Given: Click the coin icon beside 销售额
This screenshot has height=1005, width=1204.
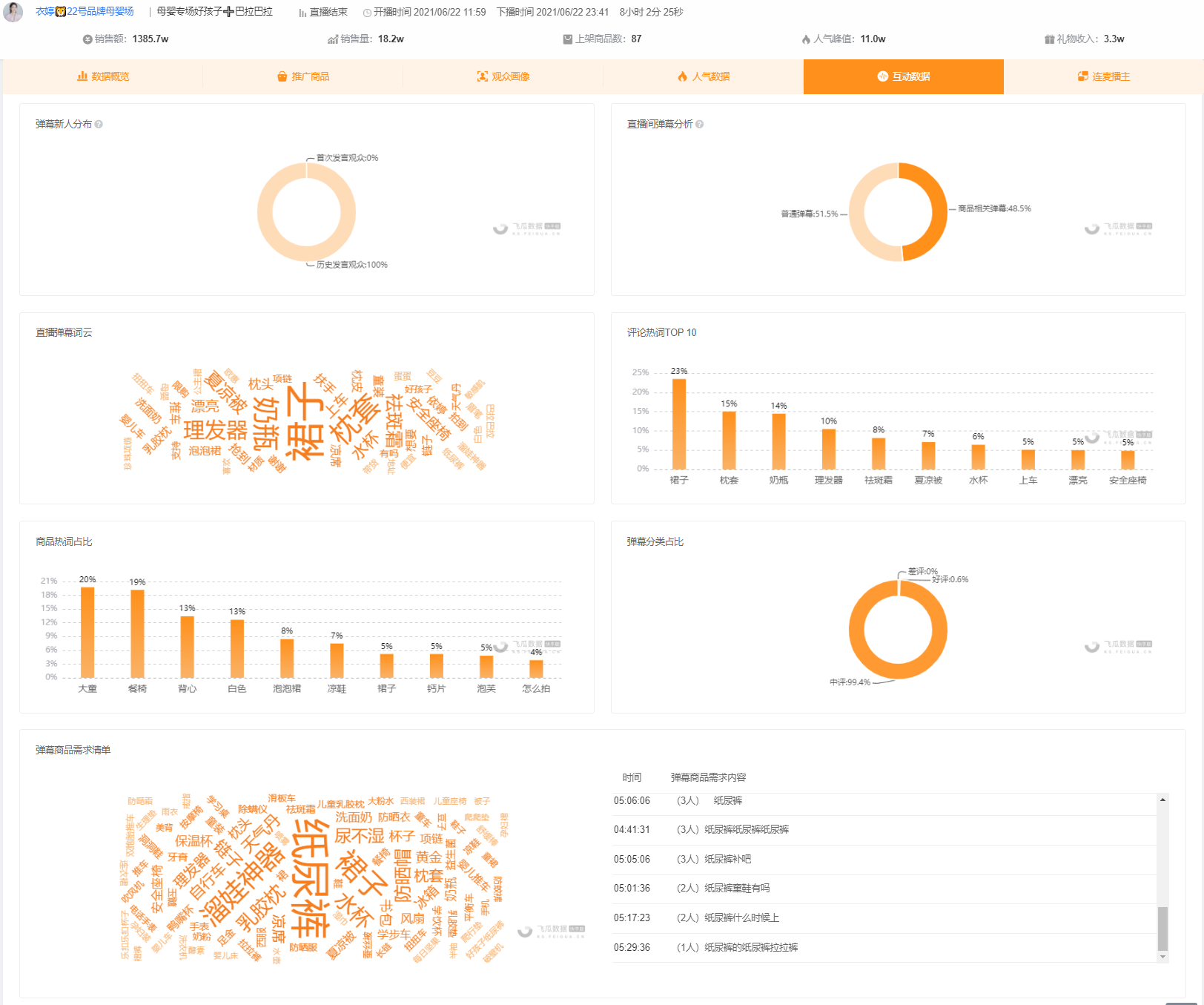Looking at the screenshot, I should click(x=87, y=39).
